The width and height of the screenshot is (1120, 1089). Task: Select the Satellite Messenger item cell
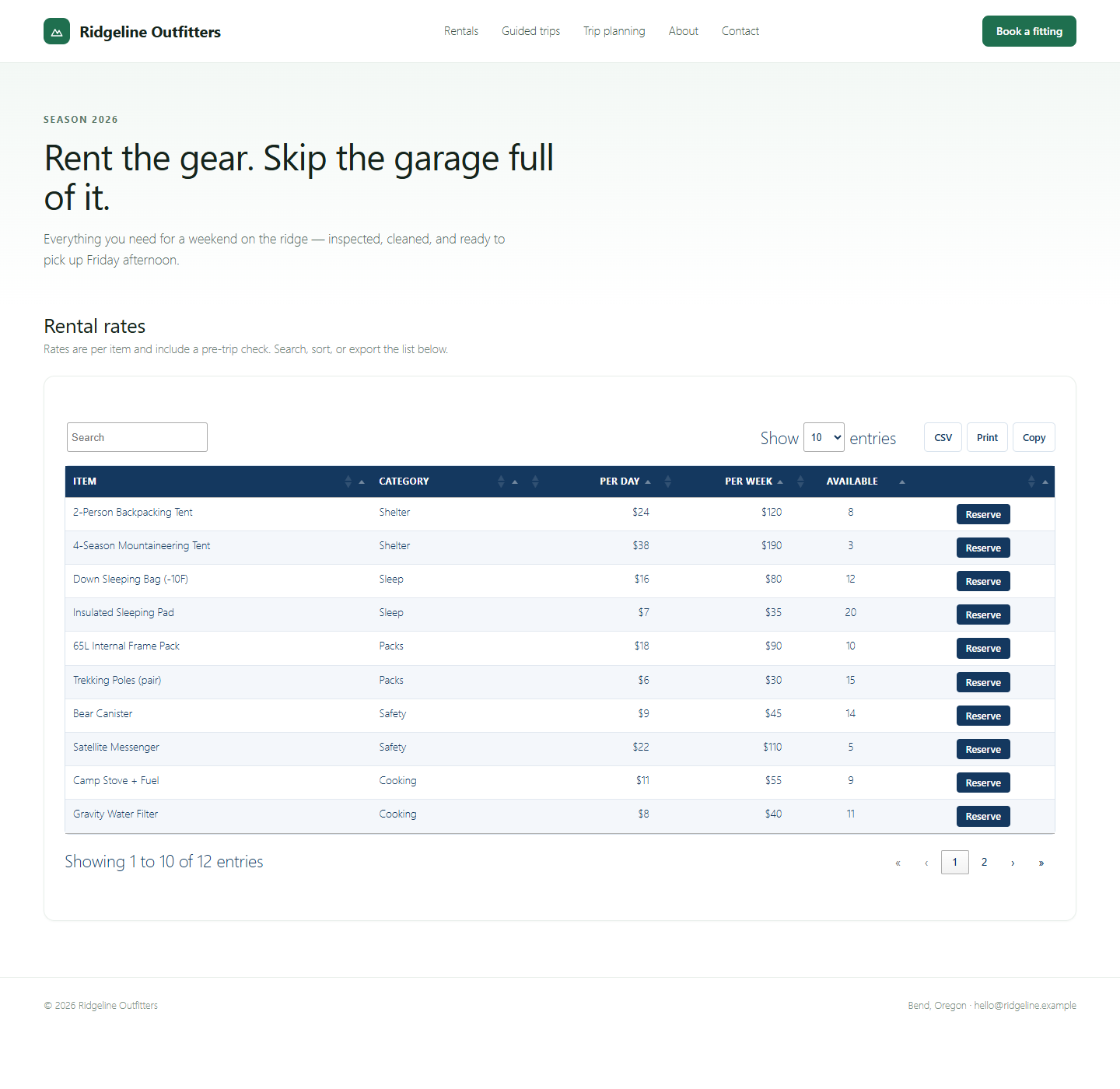[x=218, y=749]
